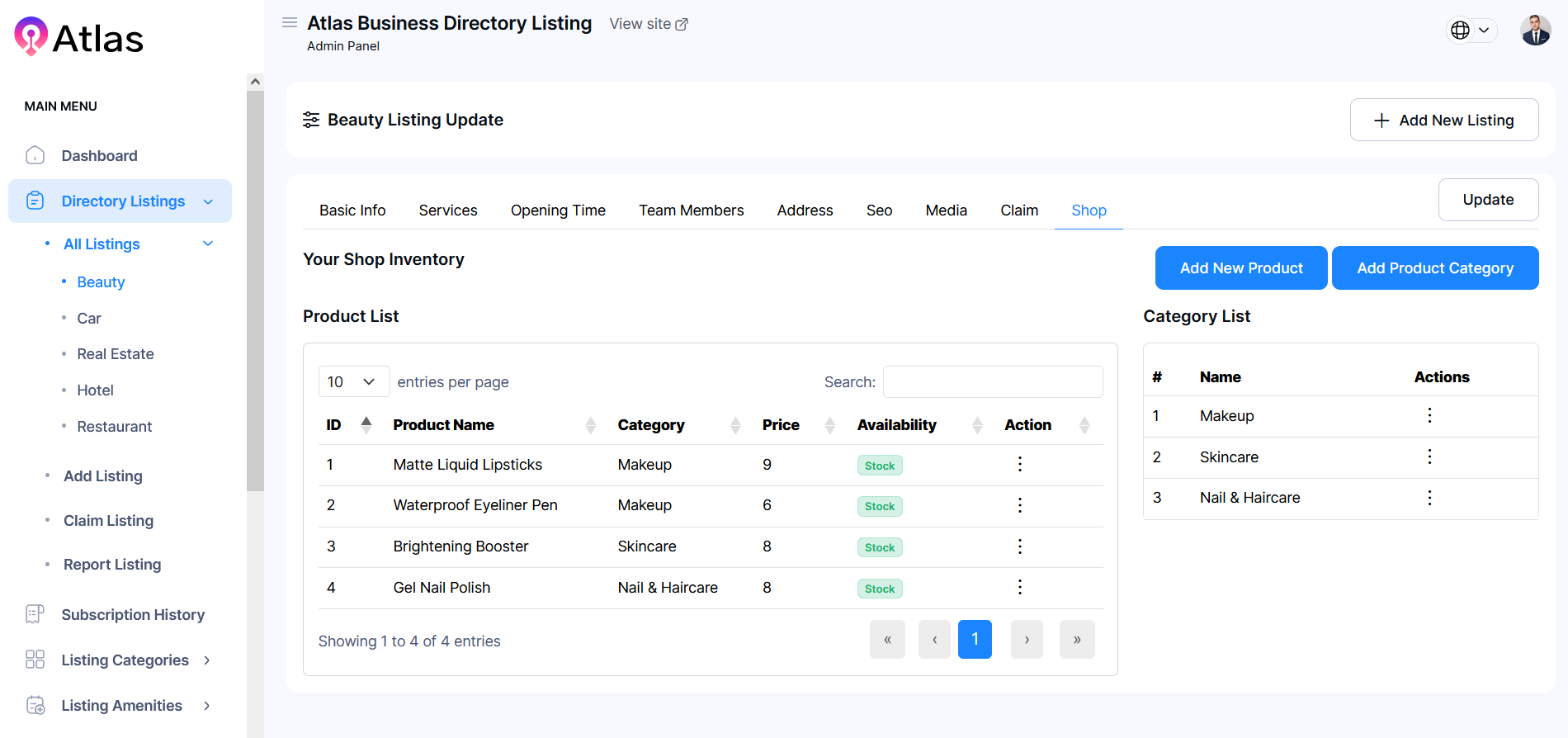This screenshot has width=1568, height=738.
Task: Click the user profile avatar
Action: point(1535,31)
